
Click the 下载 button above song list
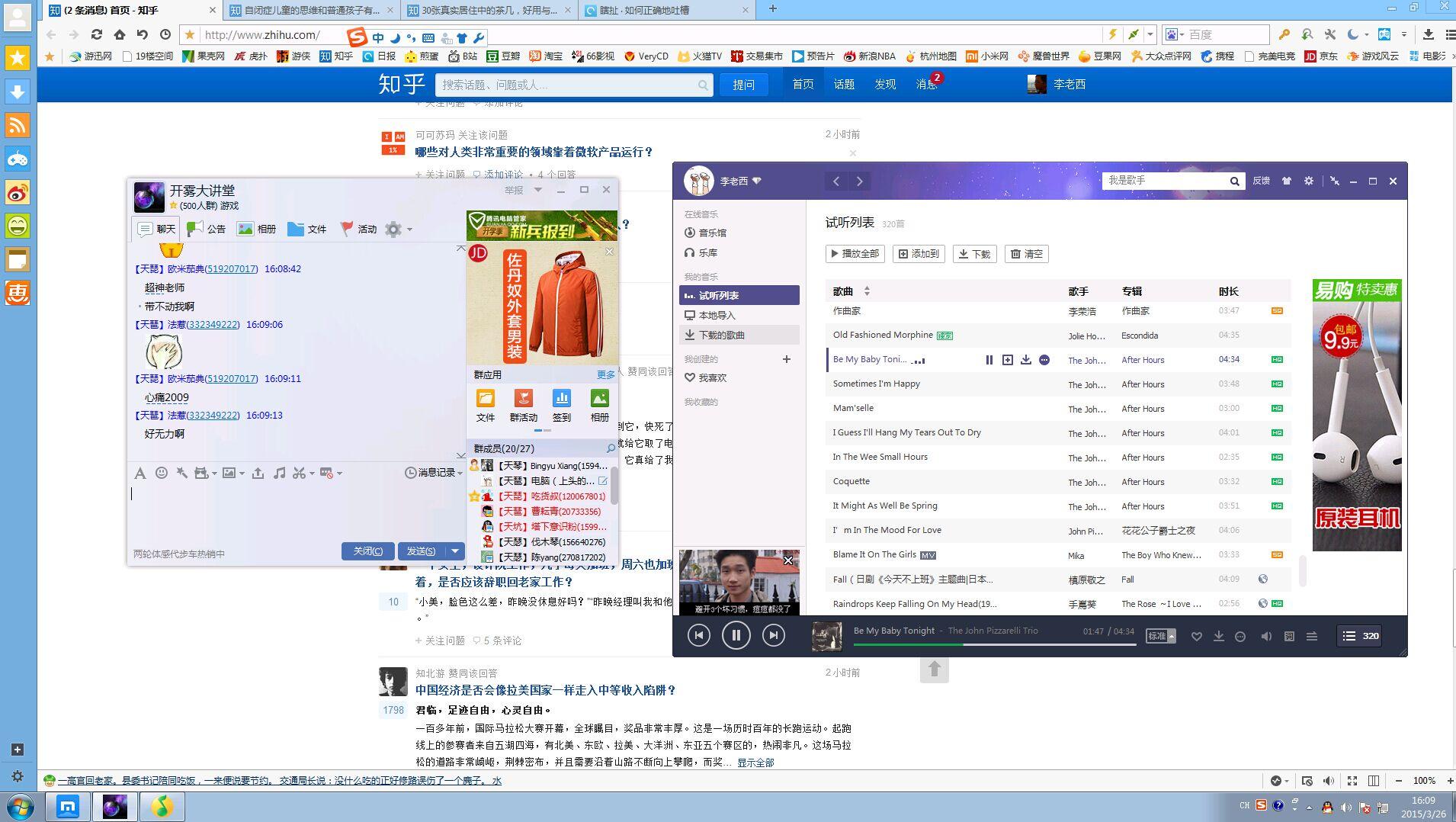[x=975, y=254]
